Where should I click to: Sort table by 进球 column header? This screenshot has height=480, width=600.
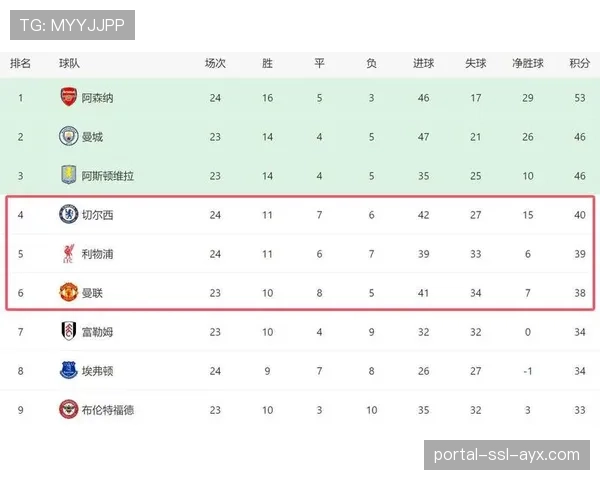click(423, 63)
